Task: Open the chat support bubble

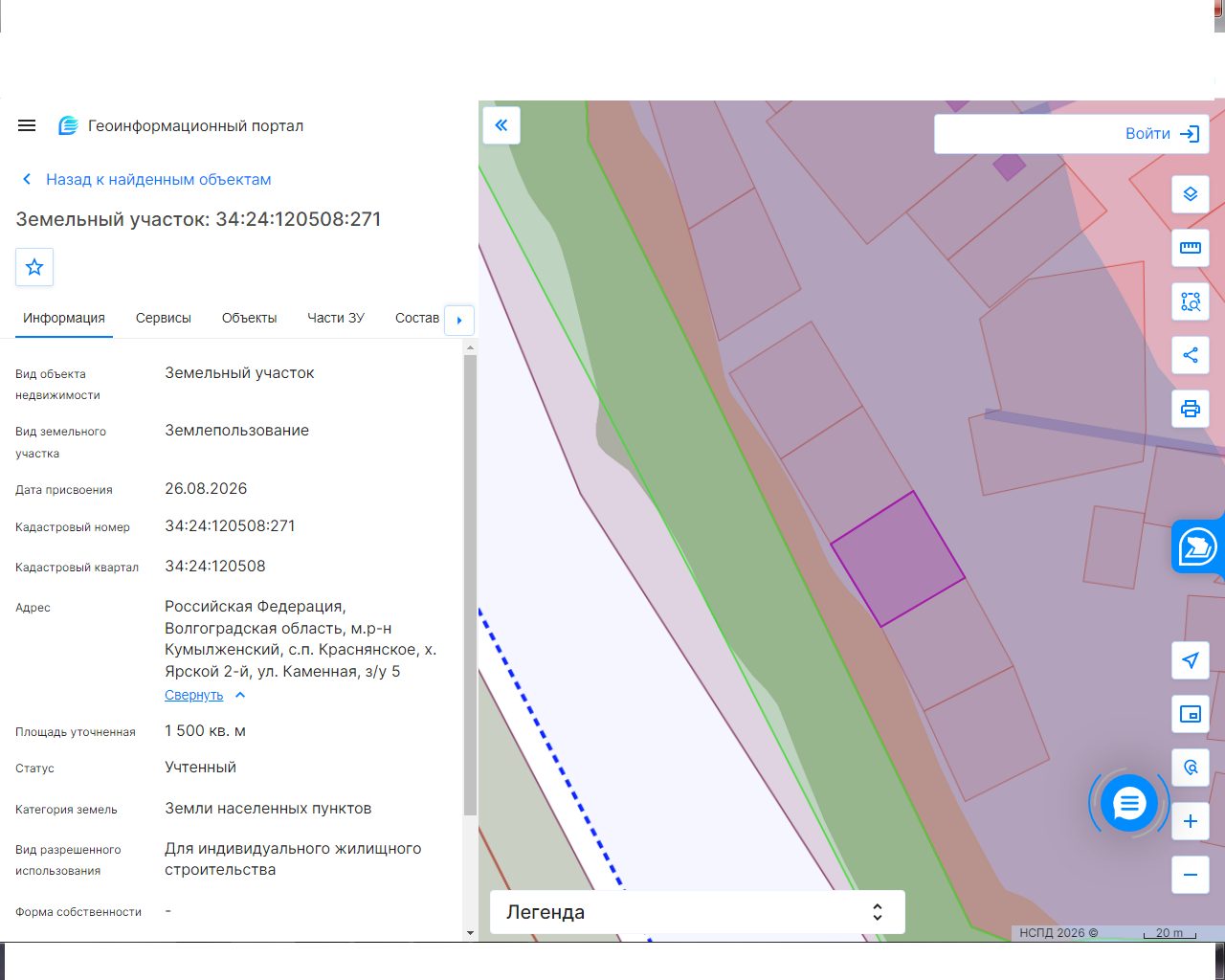Action: 1129,803
